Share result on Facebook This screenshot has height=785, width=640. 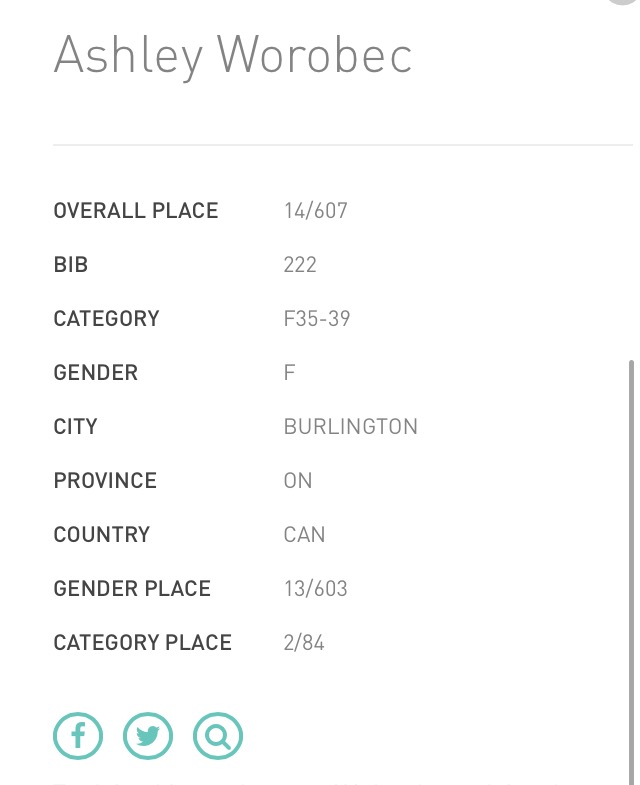[x=78, y=737]
